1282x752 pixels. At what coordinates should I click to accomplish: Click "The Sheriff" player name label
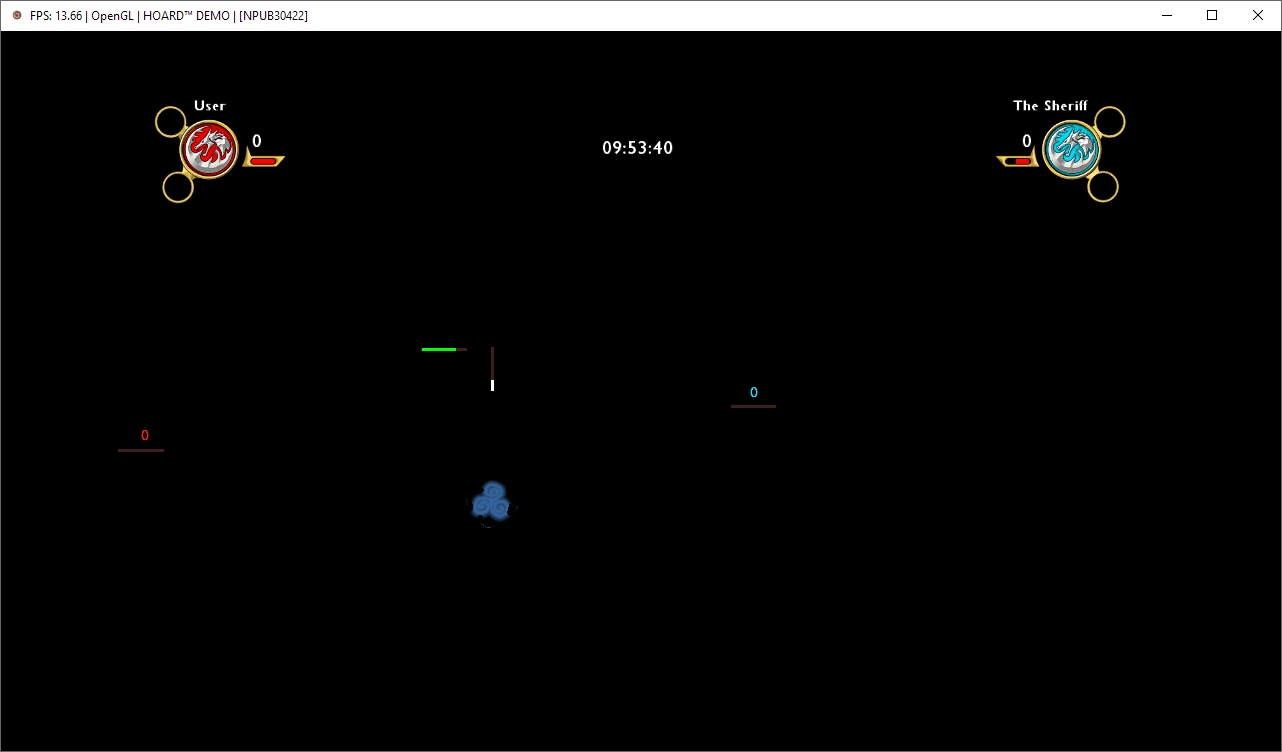click(x=1050, y=106)
